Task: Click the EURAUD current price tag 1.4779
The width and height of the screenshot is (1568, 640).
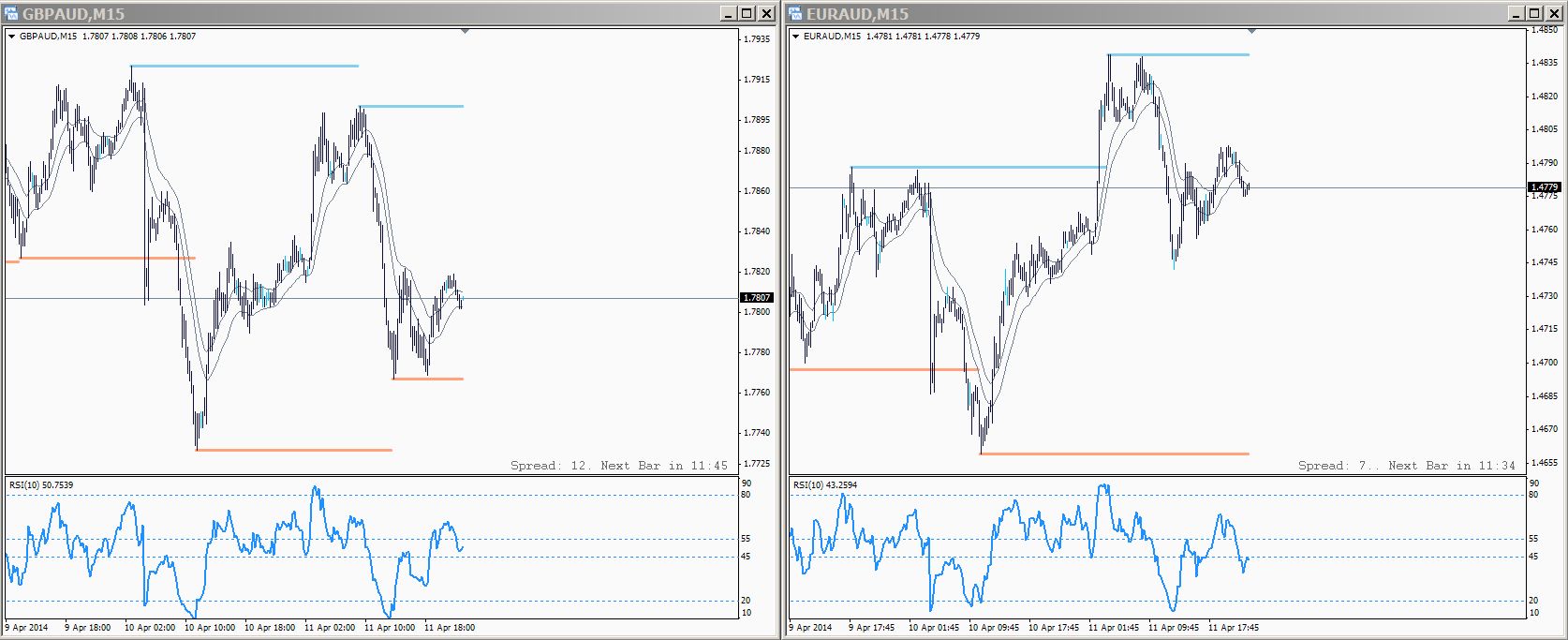Action: tap(1544, 187)
